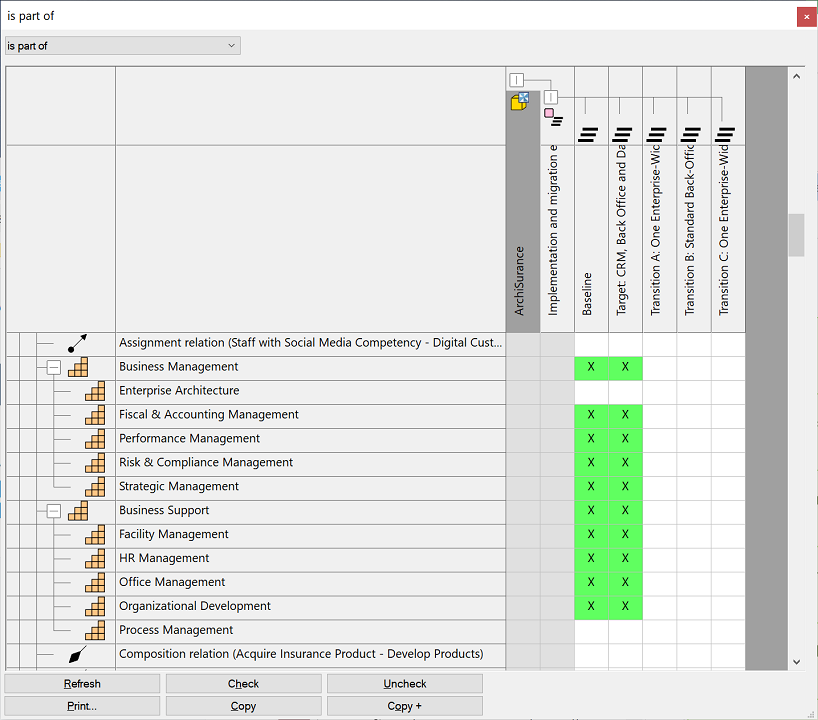
Task: Toggle Business Management cell under Baseline
Action: coord(591,367)
